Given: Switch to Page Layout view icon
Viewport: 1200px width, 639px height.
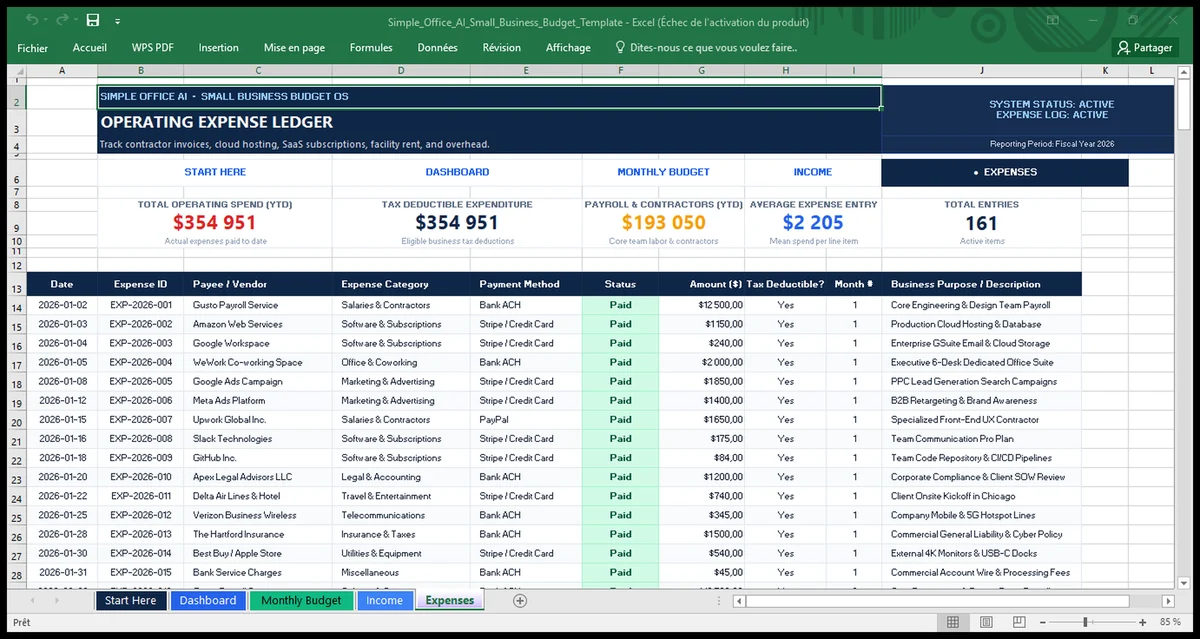Looking at the screenshot, I should tap(987, 622).
